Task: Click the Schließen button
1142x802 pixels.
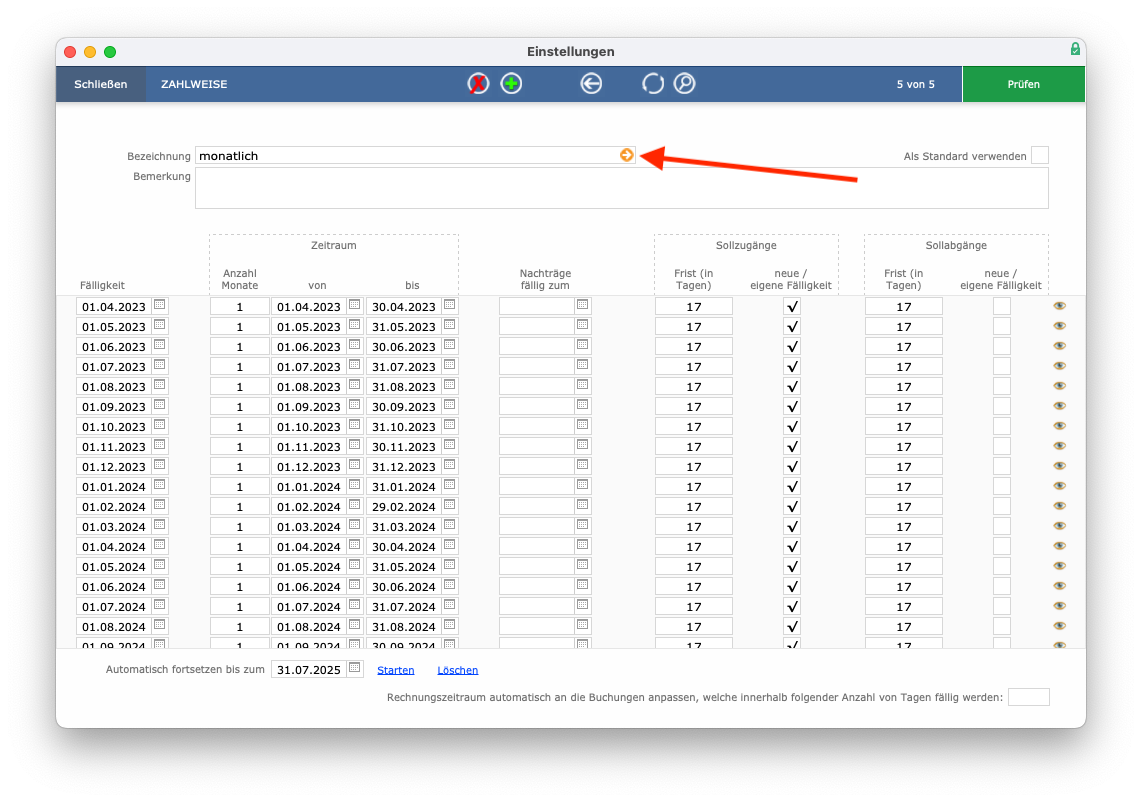Action: (101, 84)
